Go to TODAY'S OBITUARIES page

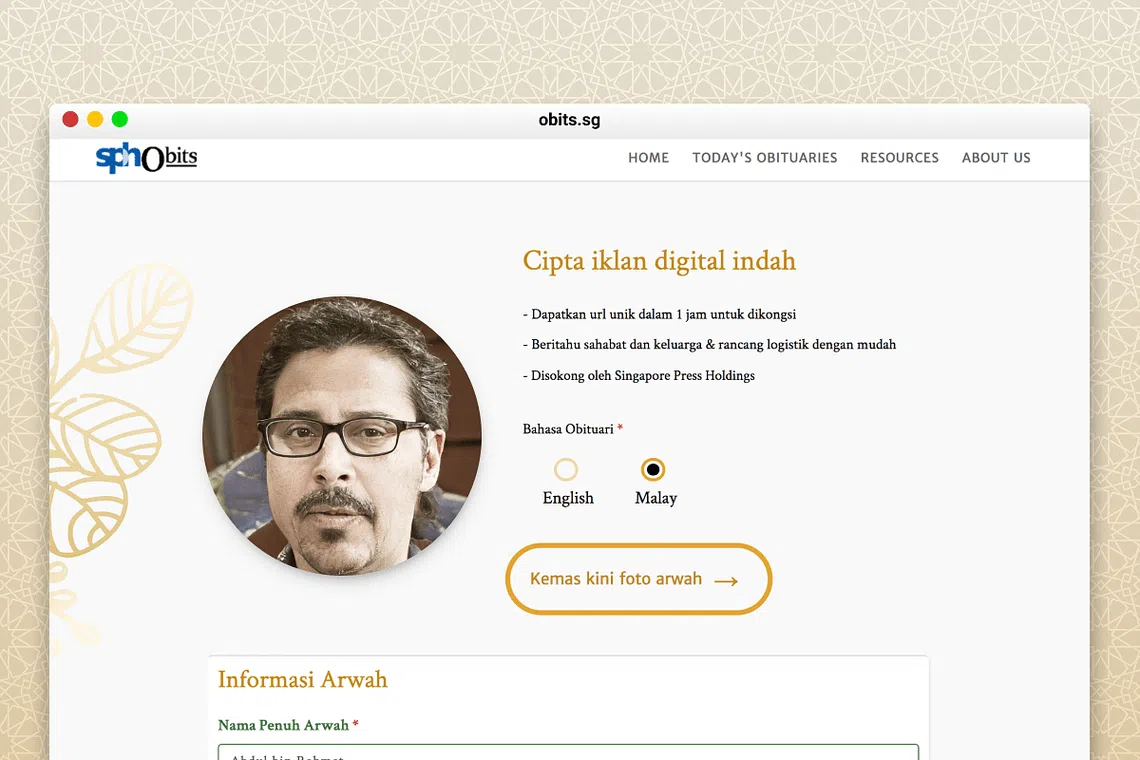click(x=764, y=158)
